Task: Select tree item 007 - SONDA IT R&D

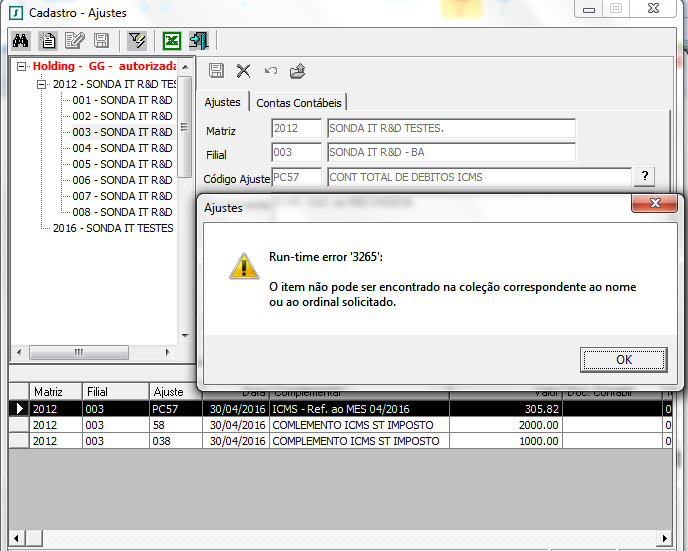Action: [x=122, y=196]
